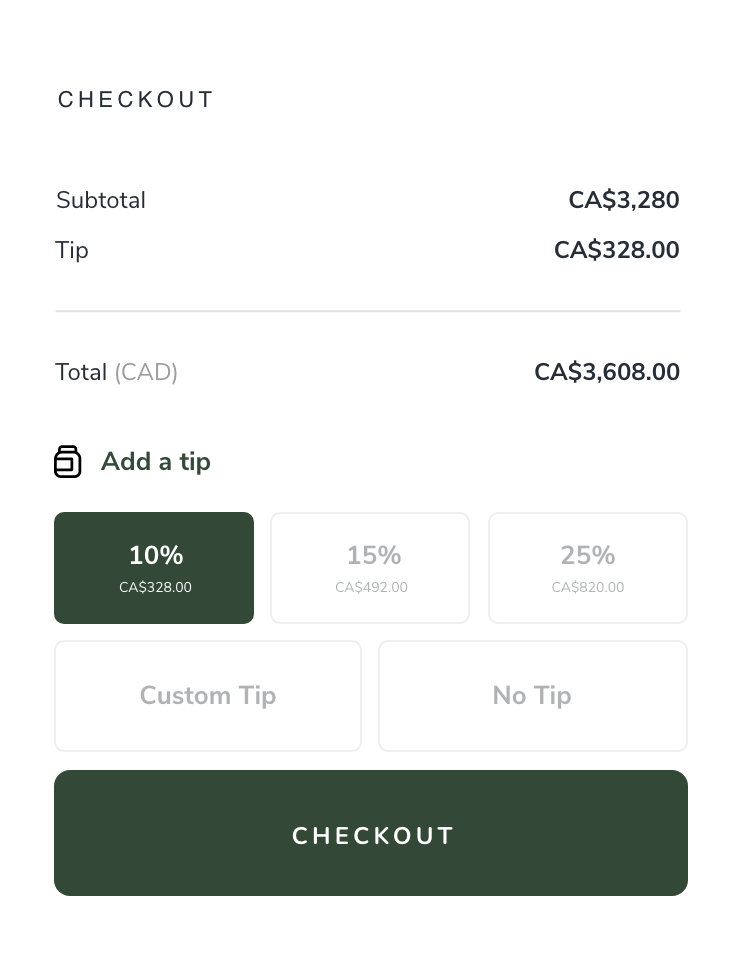Image resolution: width=744 pixels, height=954 pixels.
Task: Open the Custom Tip option
Action: 208,695
